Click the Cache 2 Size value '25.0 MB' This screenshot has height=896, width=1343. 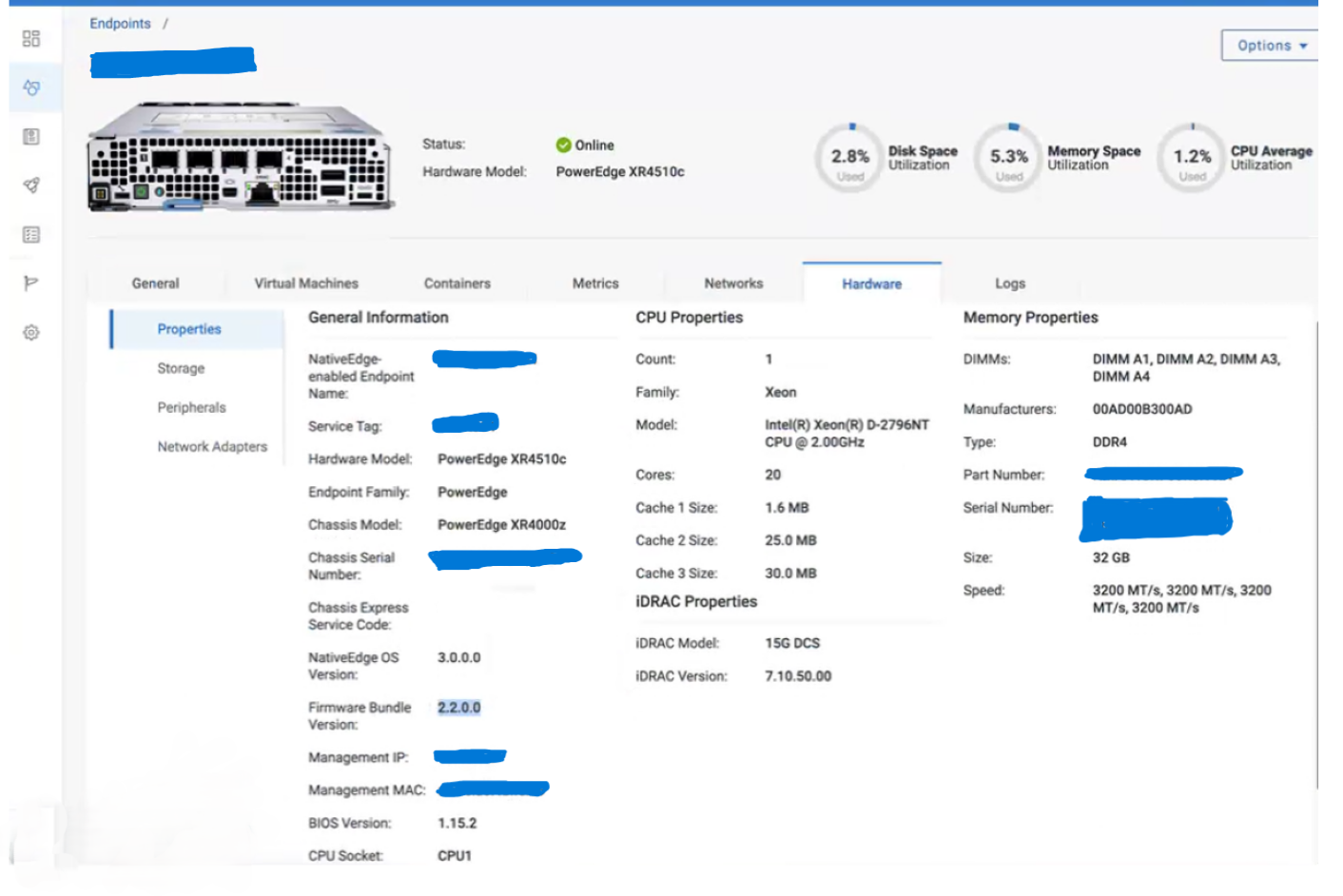click(x=791, y=540)
